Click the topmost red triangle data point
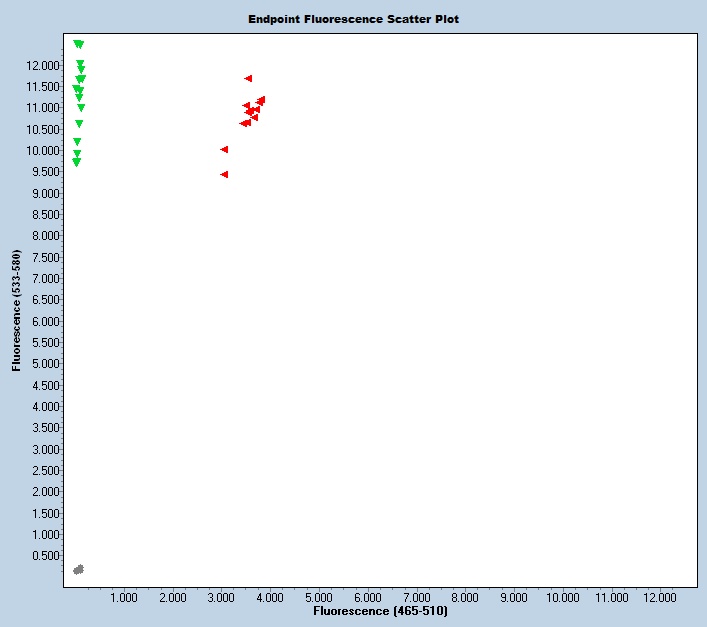Image resolution: width=707 pixels, height=627 pixels. click(248, 78)
